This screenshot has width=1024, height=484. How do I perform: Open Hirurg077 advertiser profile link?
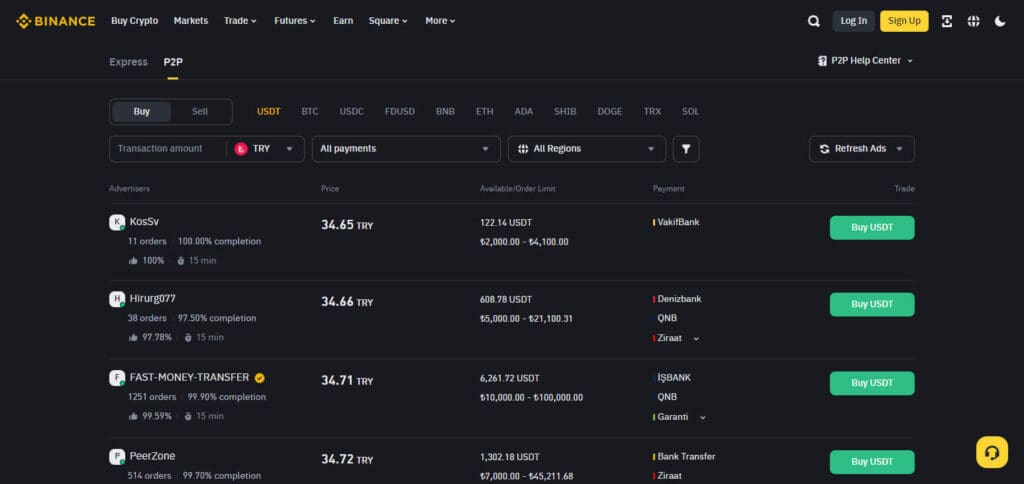tap(153, 298)
